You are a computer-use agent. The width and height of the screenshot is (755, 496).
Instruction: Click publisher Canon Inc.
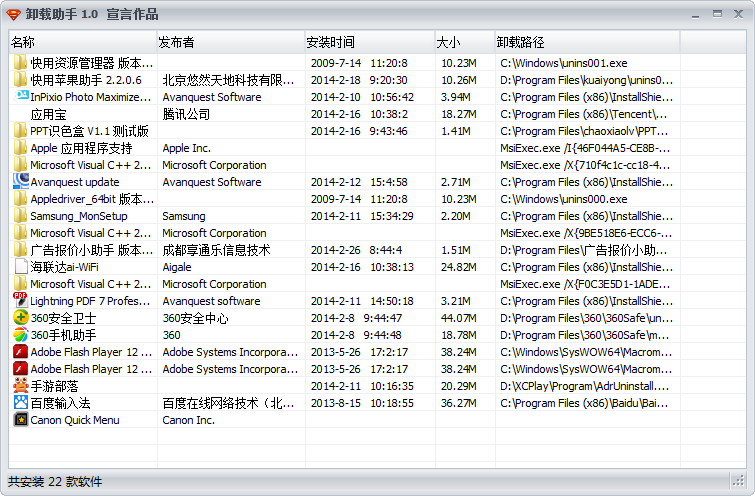pos(188,420)
